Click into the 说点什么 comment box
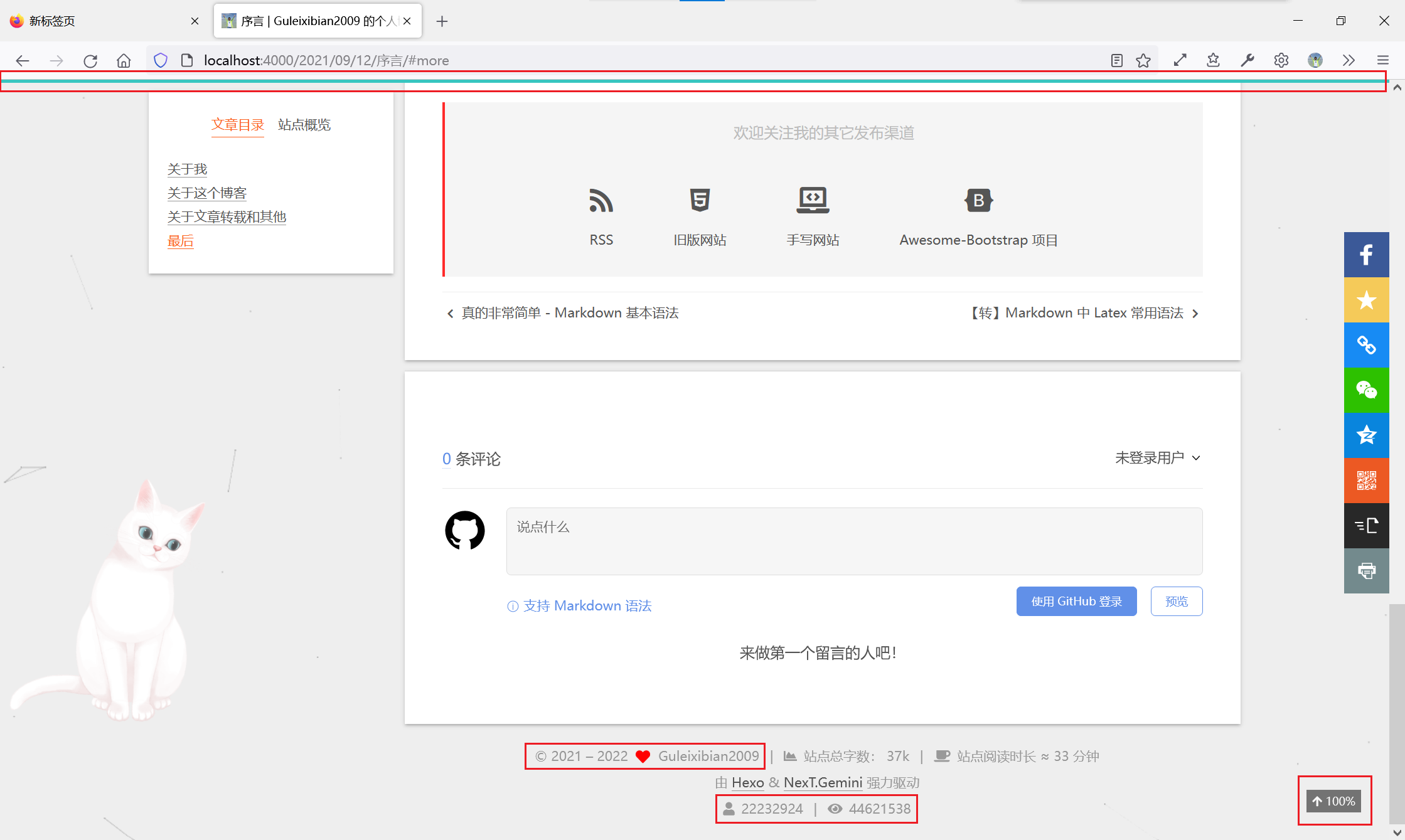 (854, 541)
